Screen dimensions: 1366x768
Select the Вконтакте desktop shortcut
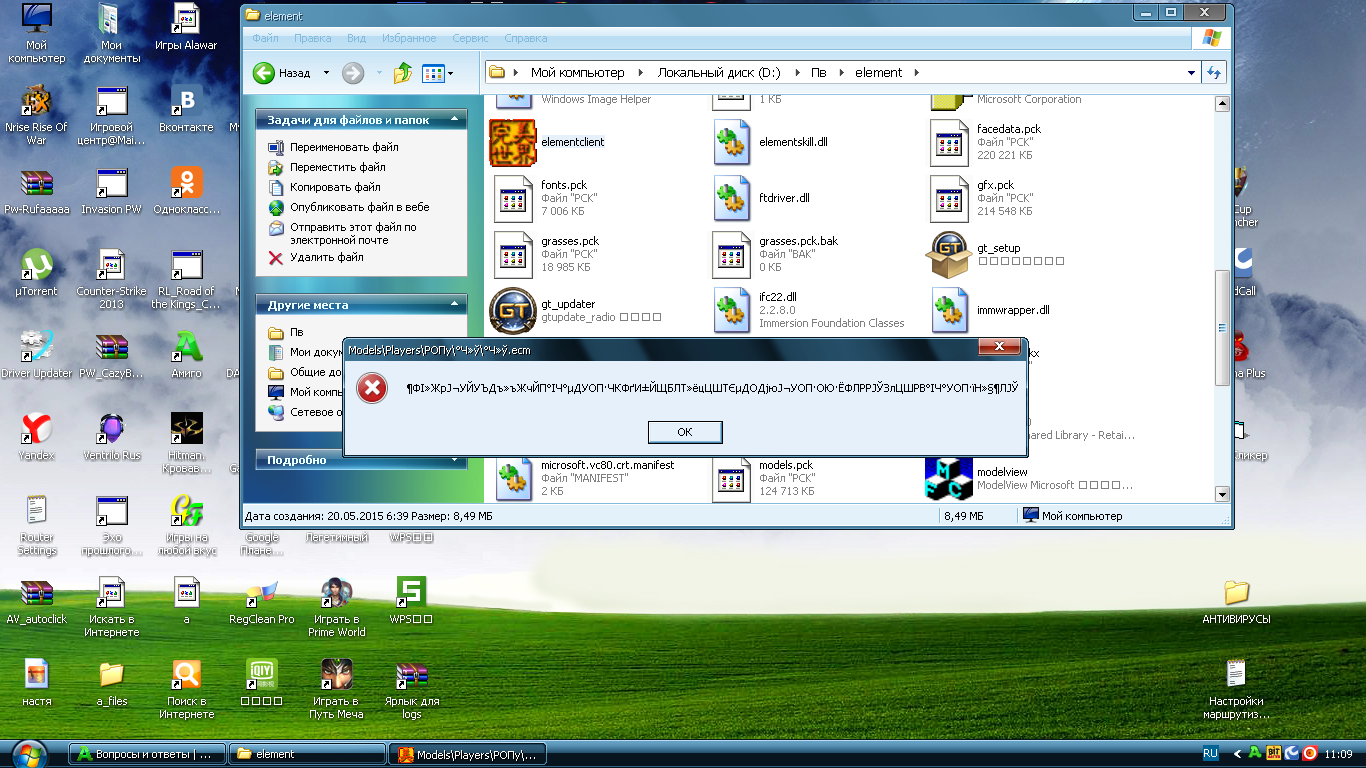(x=186, y=109)
